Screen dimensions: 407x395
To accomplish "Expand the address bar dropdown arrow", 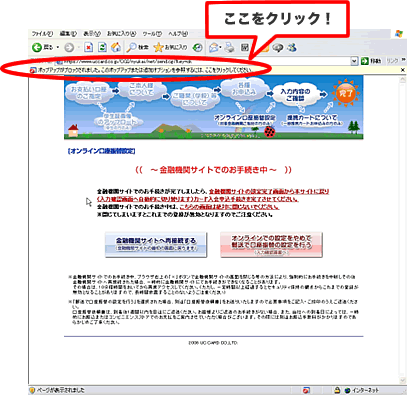I will [x=354, y=61].
